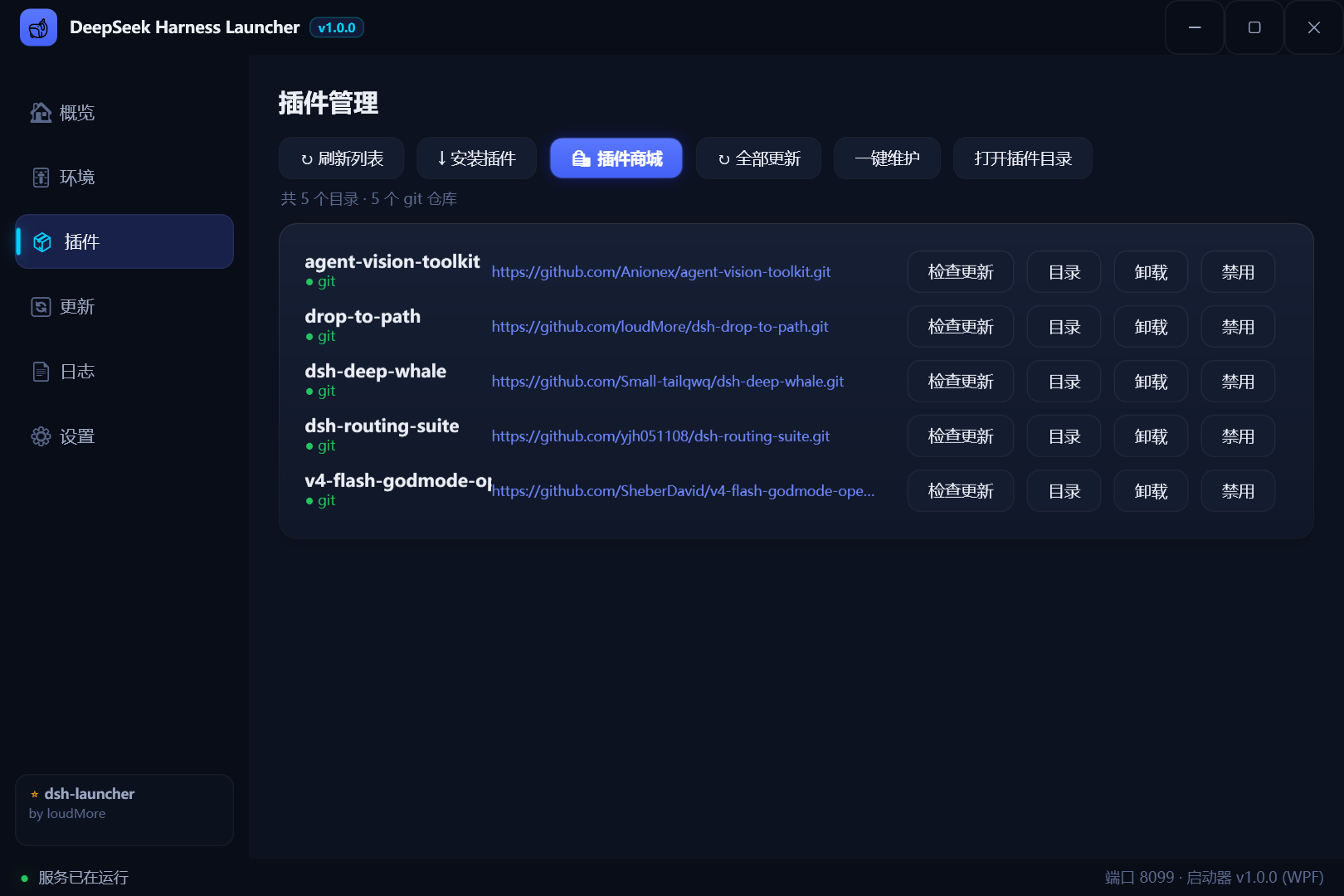Open the 概览 overview page
1344x896 pixels.
(124, 112)
